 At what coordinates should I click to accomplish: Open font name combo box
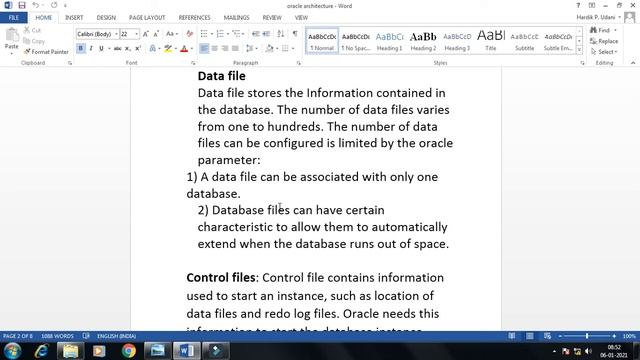point(97,34)
